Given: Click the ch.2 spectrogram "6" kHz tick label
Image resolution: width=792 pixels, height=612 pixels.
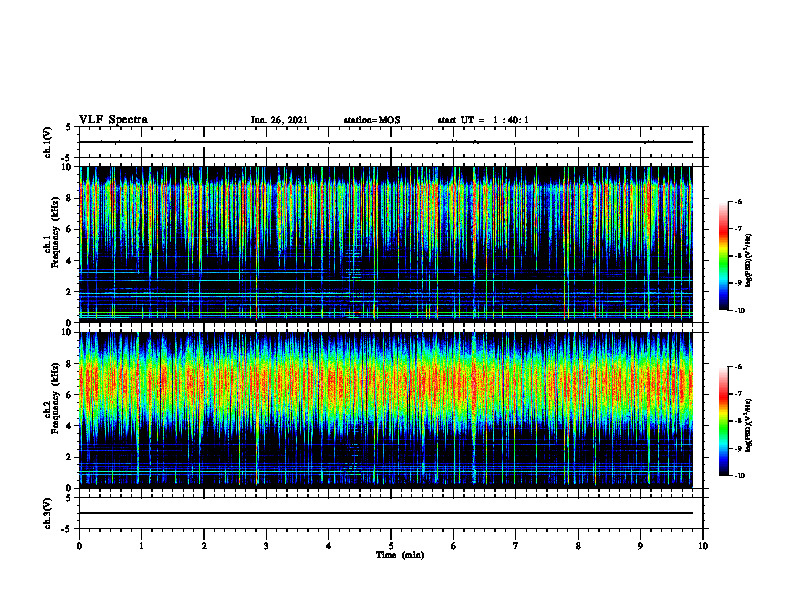Looking at the screenshot, I should [70, 395].
